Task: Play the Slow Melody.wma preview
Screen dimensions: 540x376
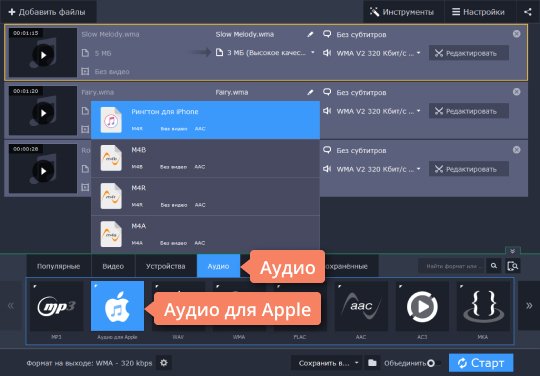Action: click(43, 55)
